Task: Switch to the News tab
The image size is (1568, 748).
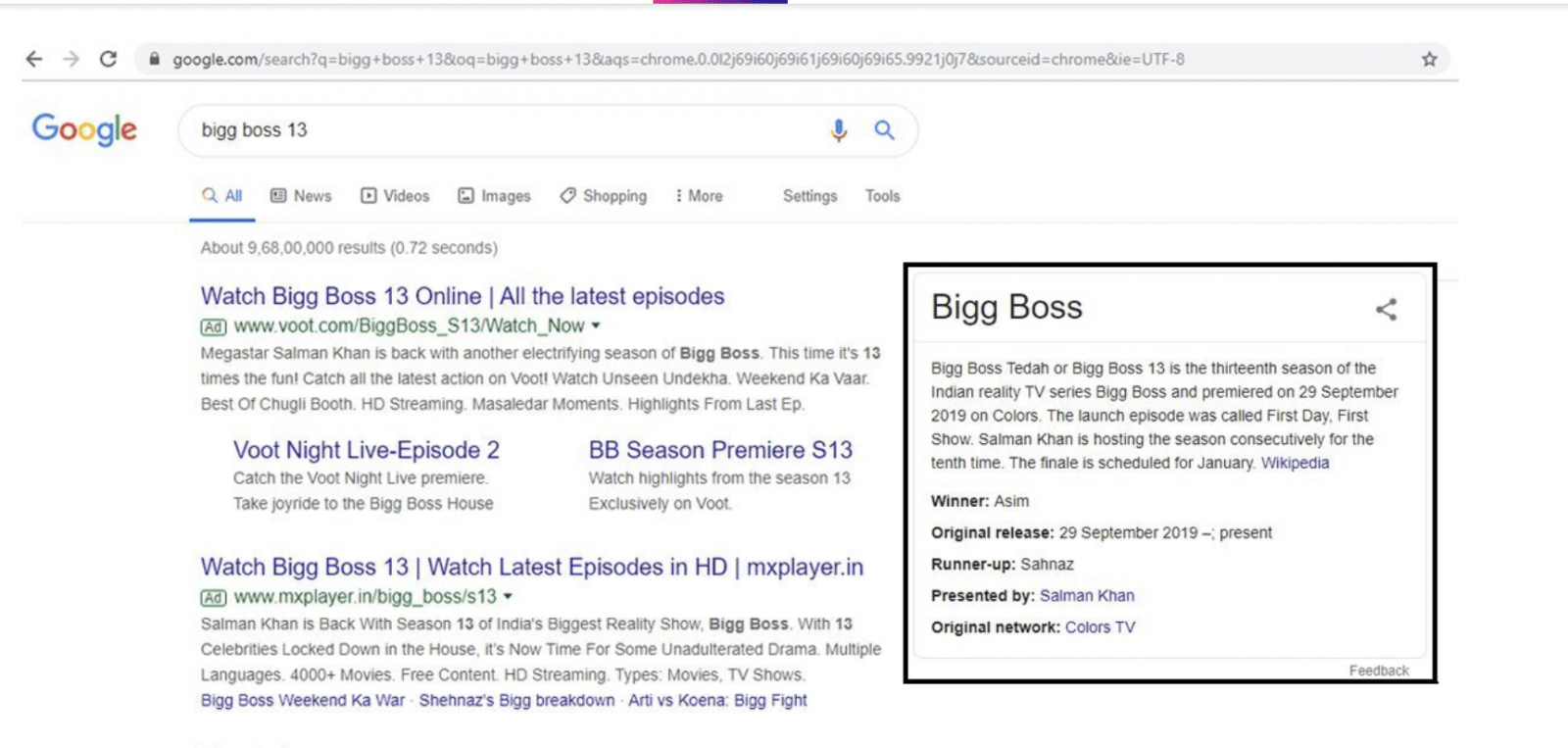Action: tap(301, 196)
